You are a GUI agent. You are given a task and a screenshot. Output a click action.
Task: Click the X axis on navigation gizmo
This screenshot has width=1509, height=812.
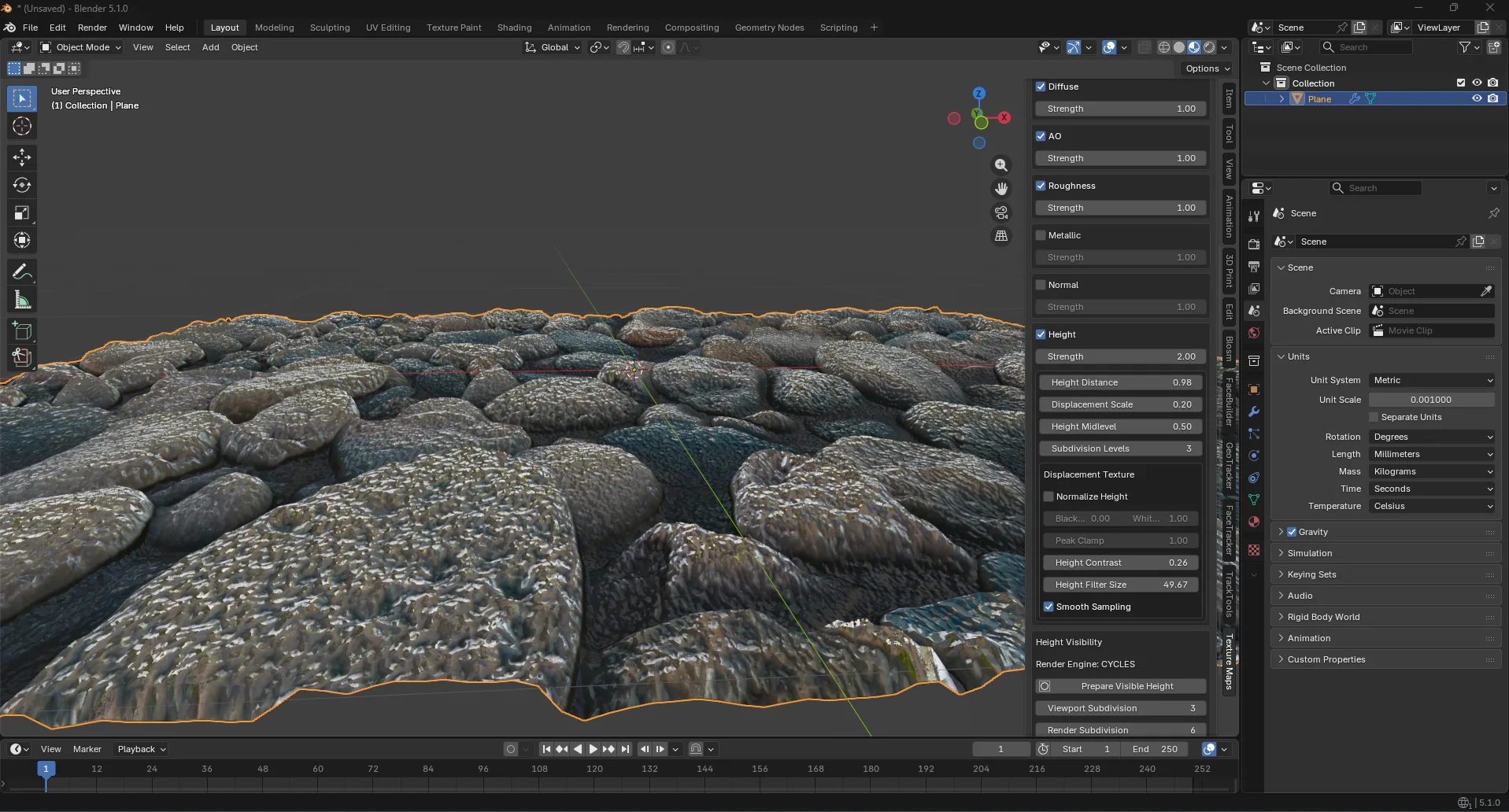(1004, 117)
